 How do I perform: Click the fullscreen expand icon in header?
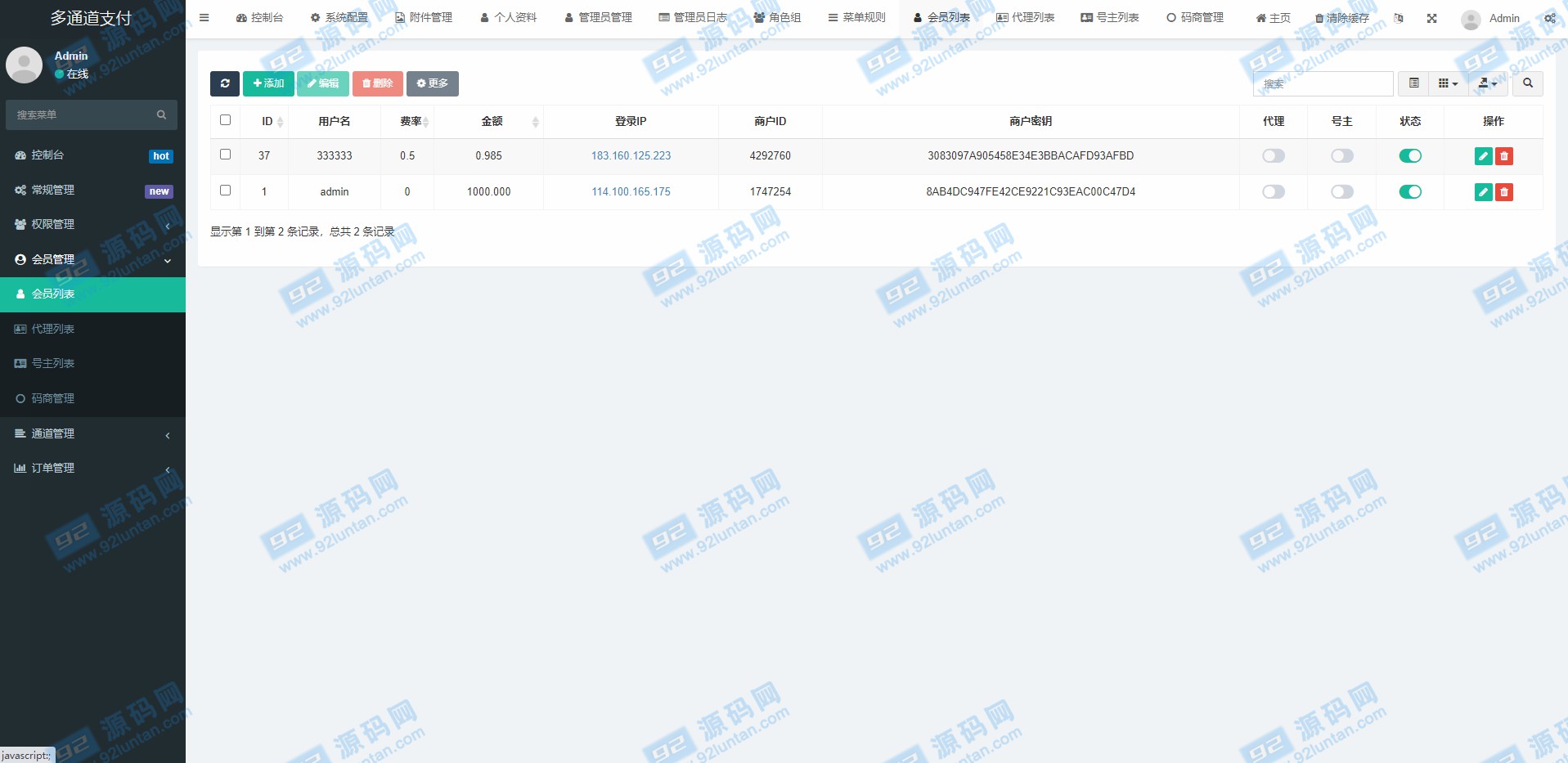pos(1431,18)
